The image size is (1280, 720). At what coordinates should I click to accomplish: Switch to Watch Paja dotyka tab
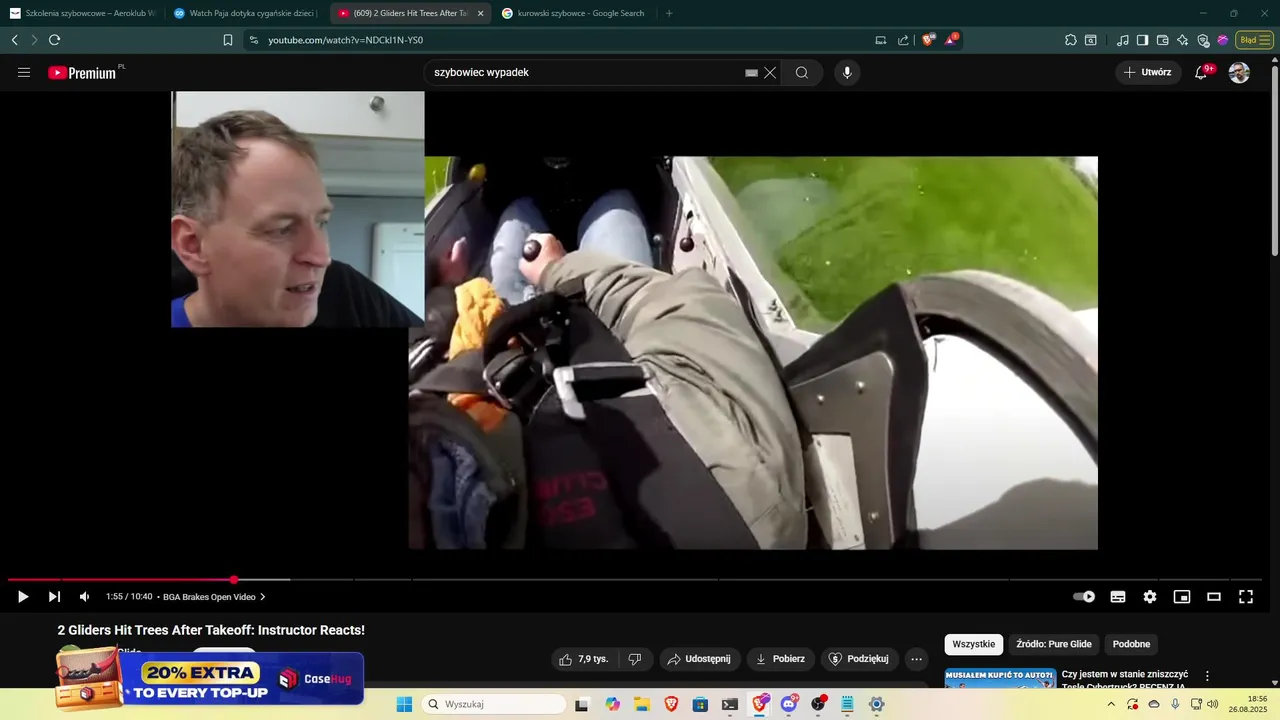coord(246,13)
